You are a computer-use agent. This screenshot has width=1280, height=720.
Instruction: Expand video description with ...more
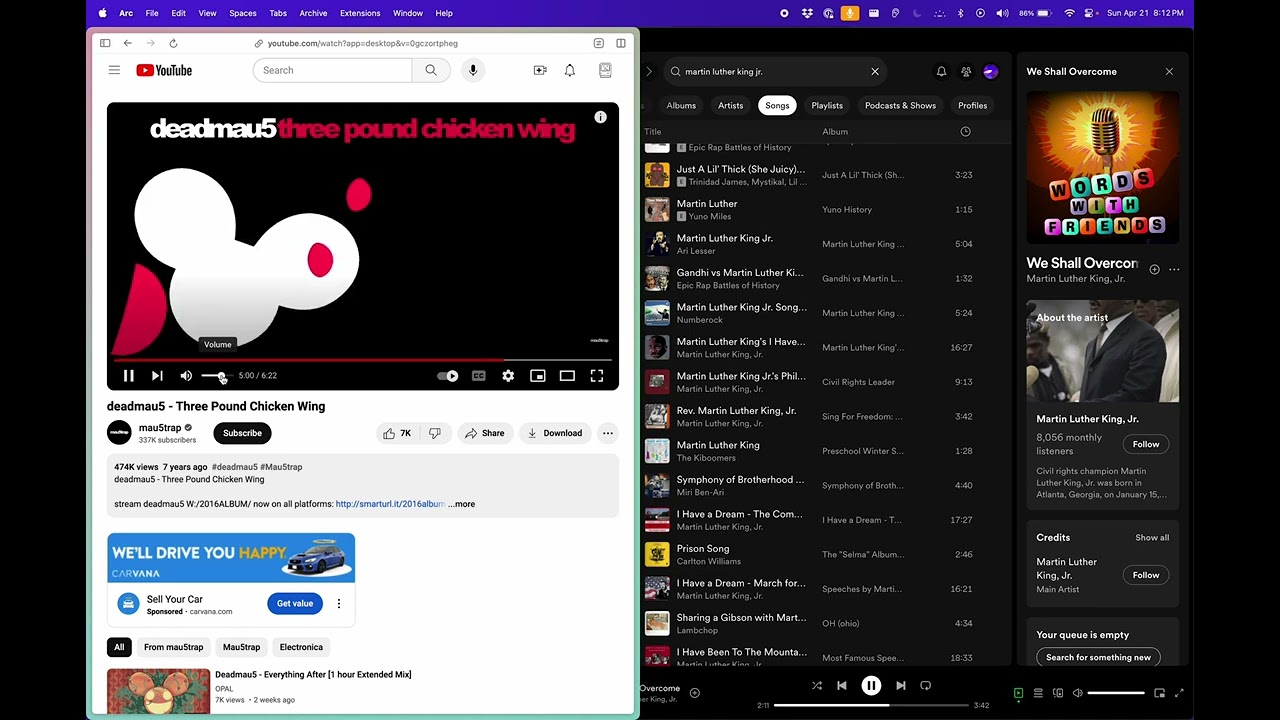pyautogui.click(x=462, y=504)
